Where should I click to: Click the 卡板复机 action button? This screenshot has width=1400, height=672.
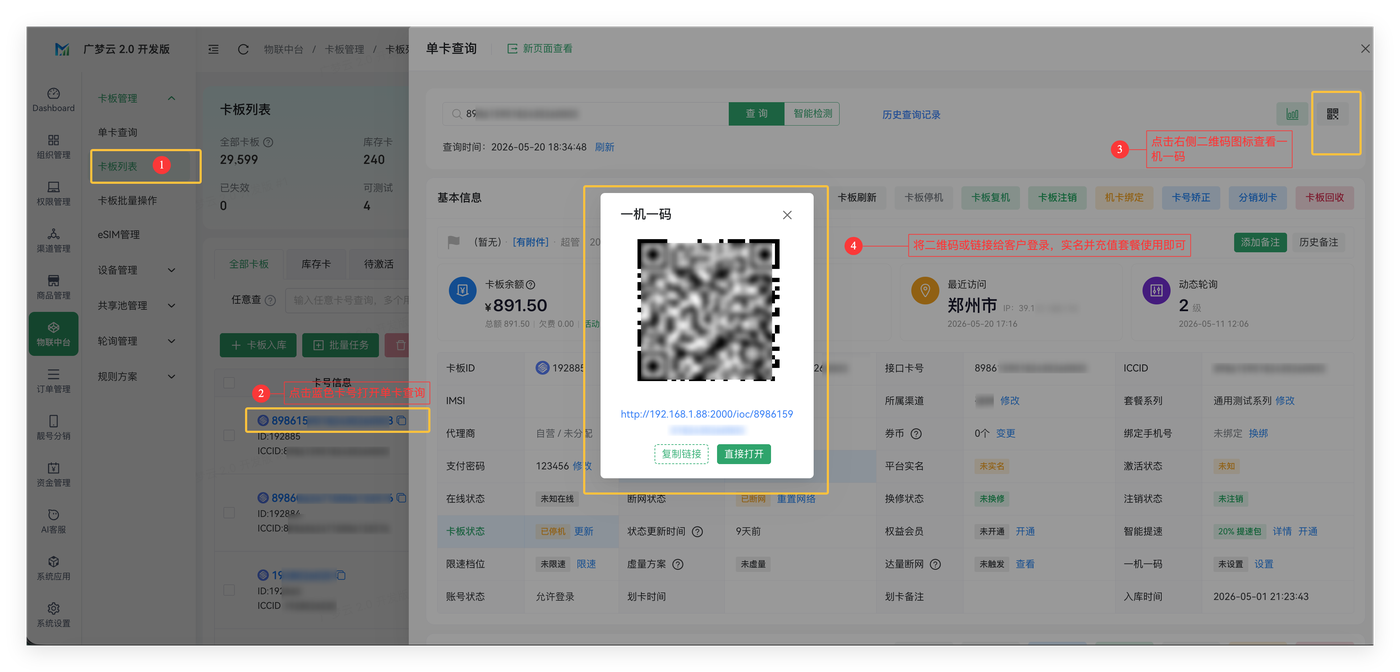(x=990, y=197)
